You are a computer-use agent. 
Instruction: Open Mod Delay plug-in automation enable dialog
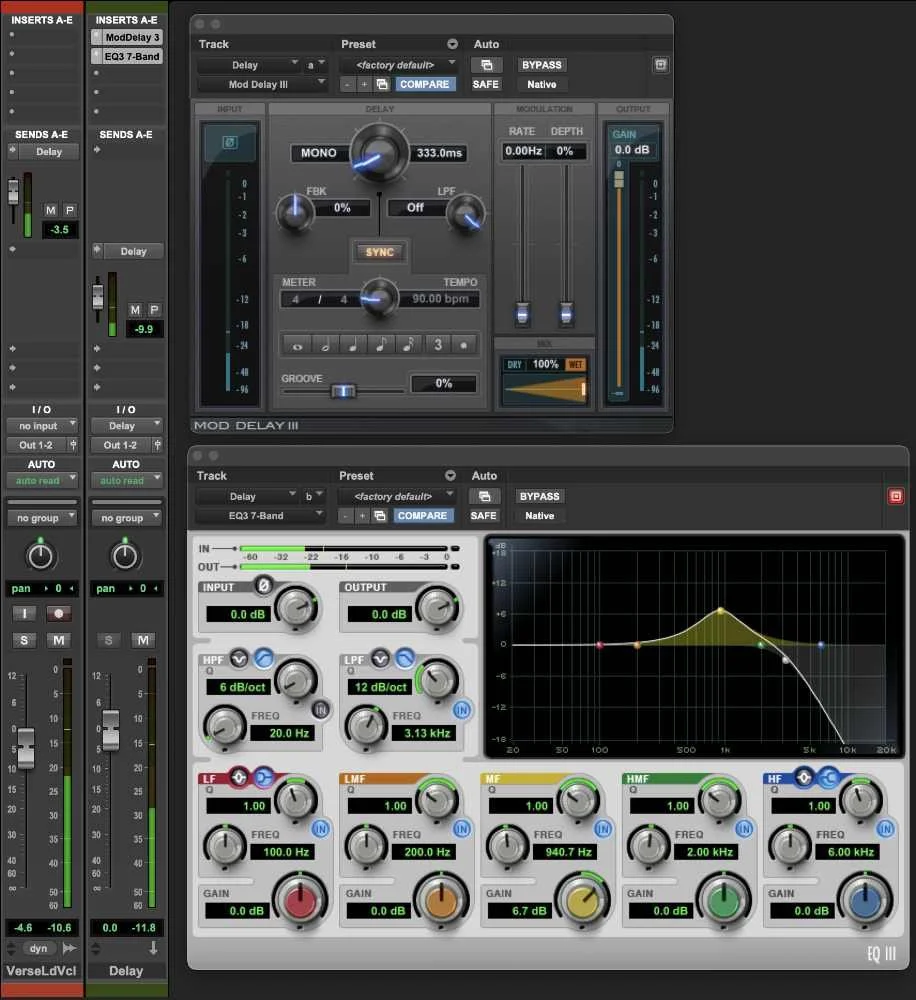tap(486, 65)
